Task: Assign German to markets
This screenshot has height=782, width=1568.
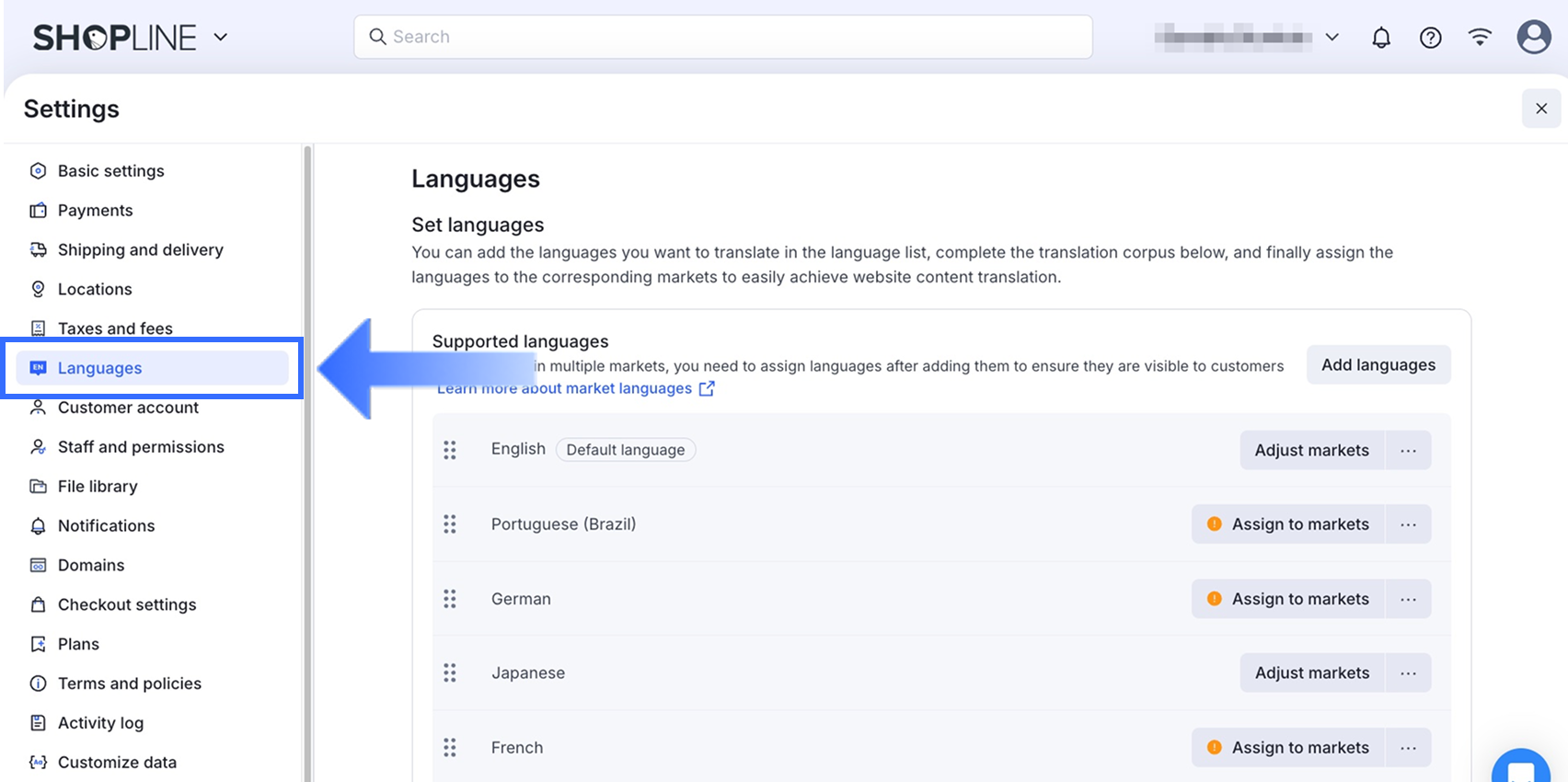Action: [1288, 599]
